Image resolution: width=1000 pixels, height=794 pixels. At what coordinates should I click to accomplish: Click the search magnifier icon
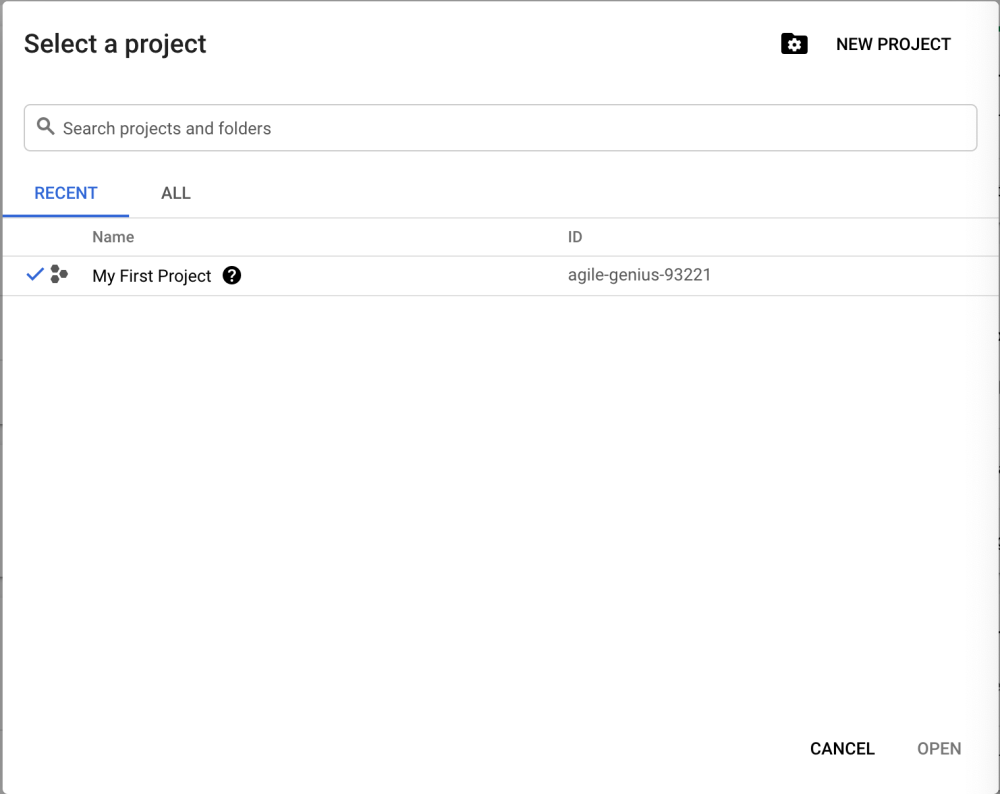click(x=45, y=127)
